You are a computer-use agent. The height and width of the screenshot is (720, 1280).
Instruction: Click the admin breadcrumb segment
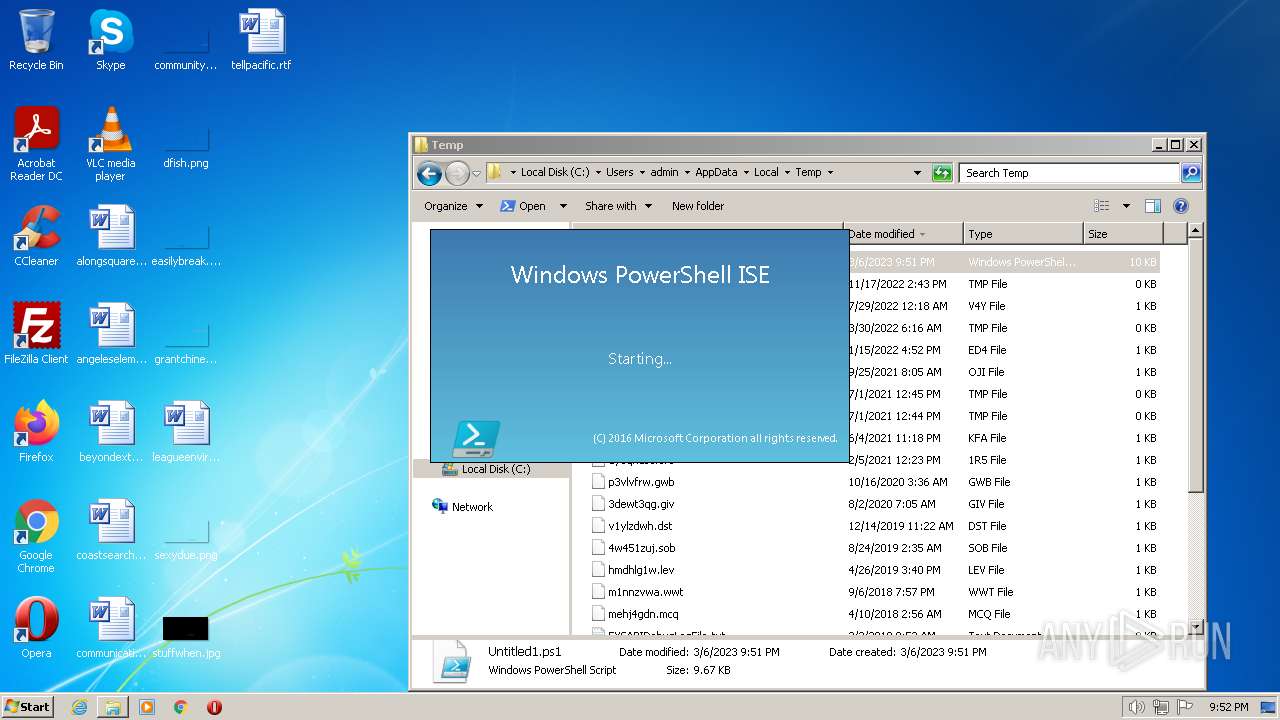(664, 173)
